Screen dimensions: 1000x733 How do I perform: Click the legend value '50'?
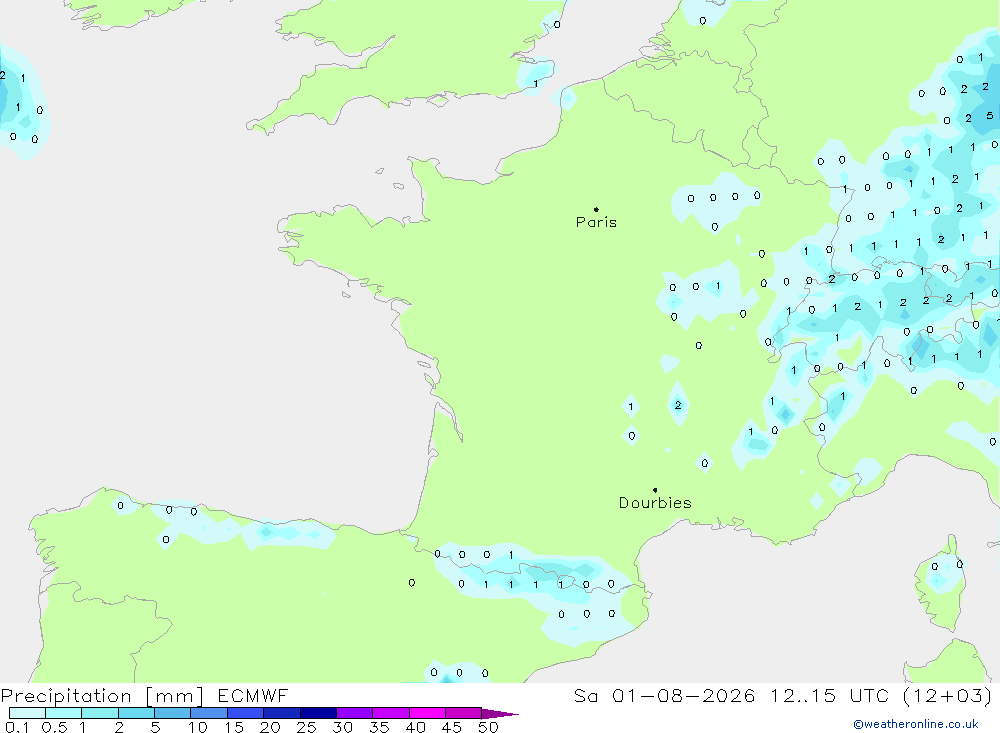(x=488, y=727)
